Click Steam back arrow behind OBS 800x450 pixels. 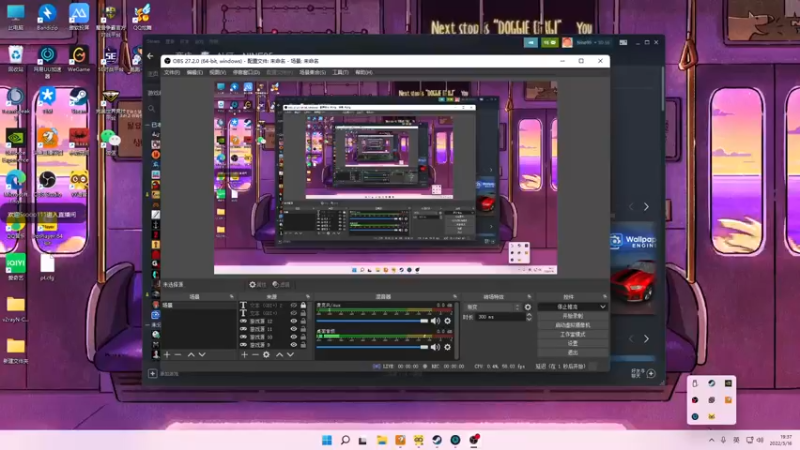[150, 56]
